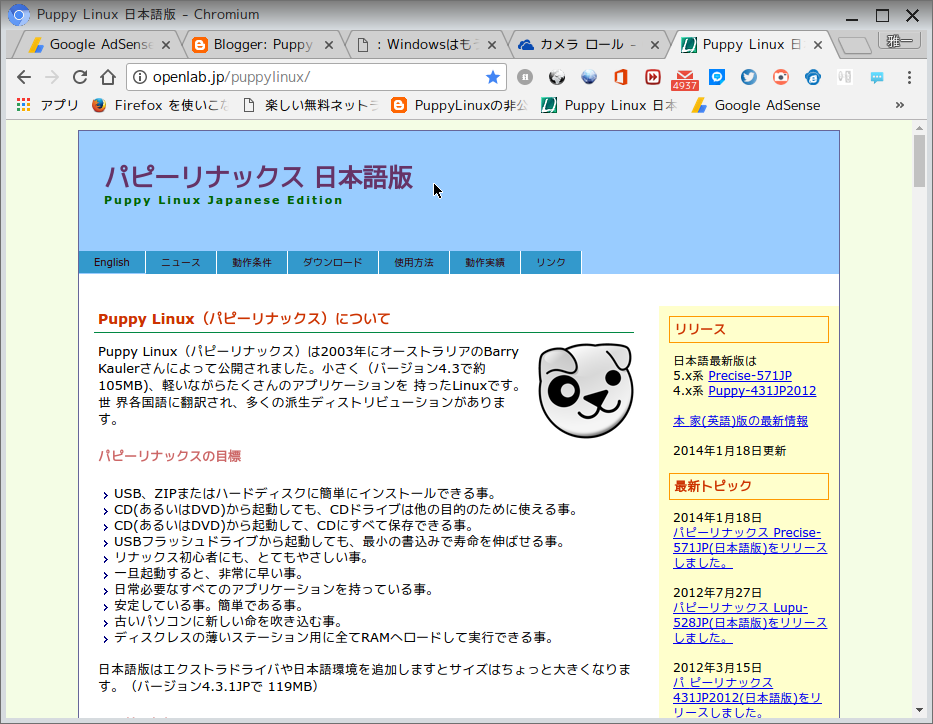This screenshot has width=933, height=724.
Task: Open the home page via house icon
Action: (108, 77)
